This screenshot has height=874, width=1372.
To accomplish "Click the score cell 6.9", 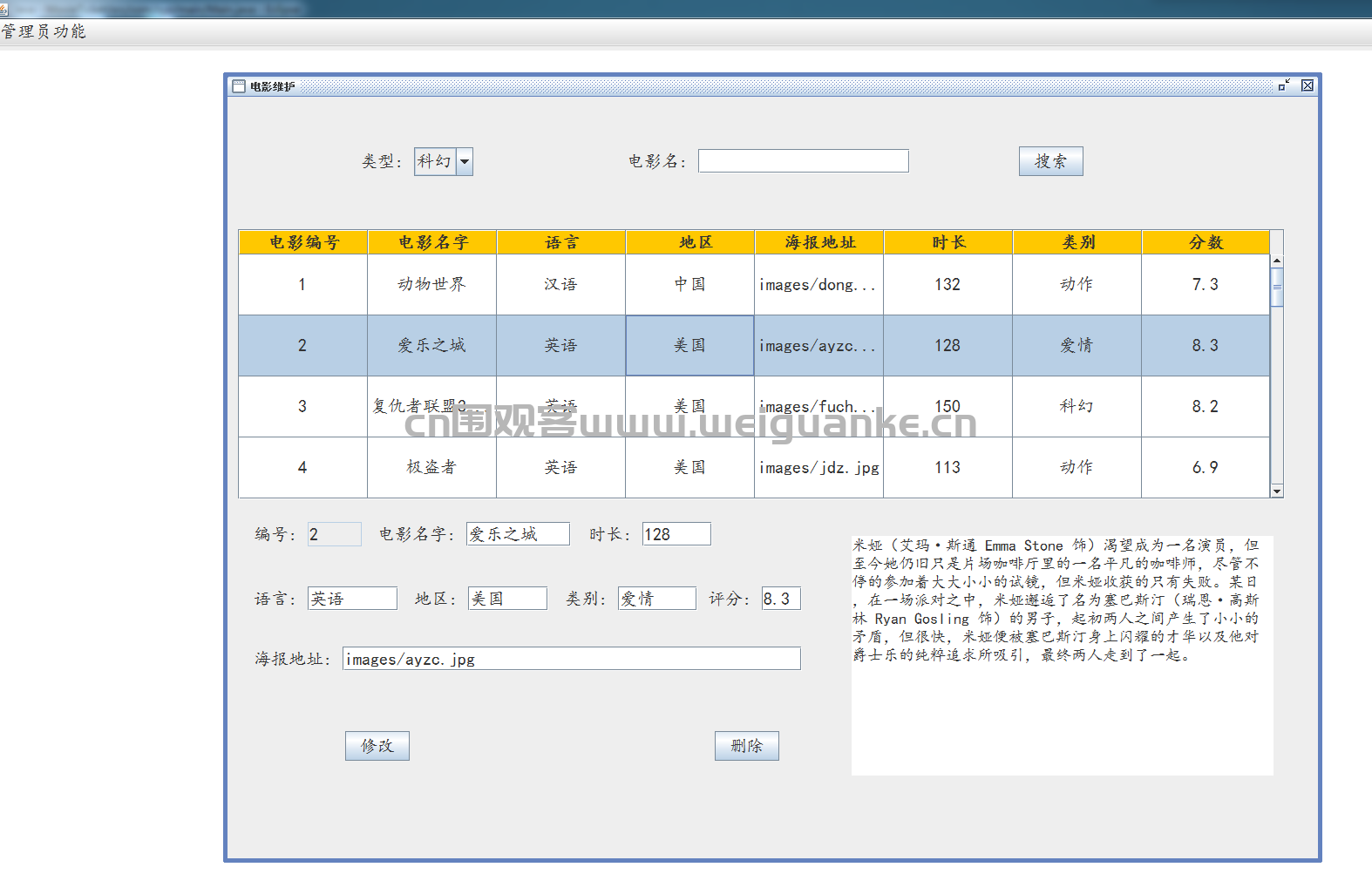I will (x=1206, y=468).
